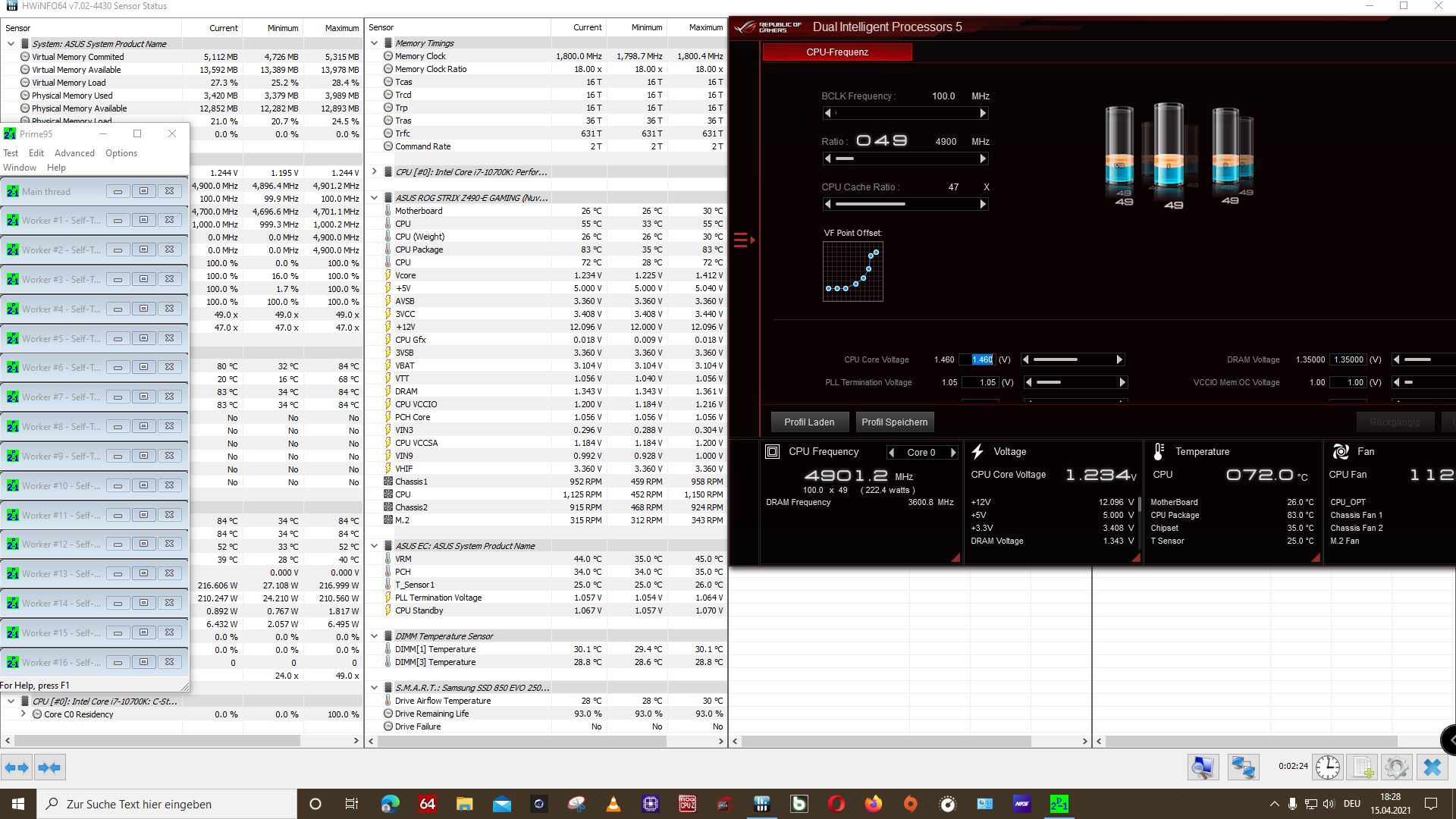Minimize the Worker #1 child window
1456x819 pixels.
[x=118, y=220]
